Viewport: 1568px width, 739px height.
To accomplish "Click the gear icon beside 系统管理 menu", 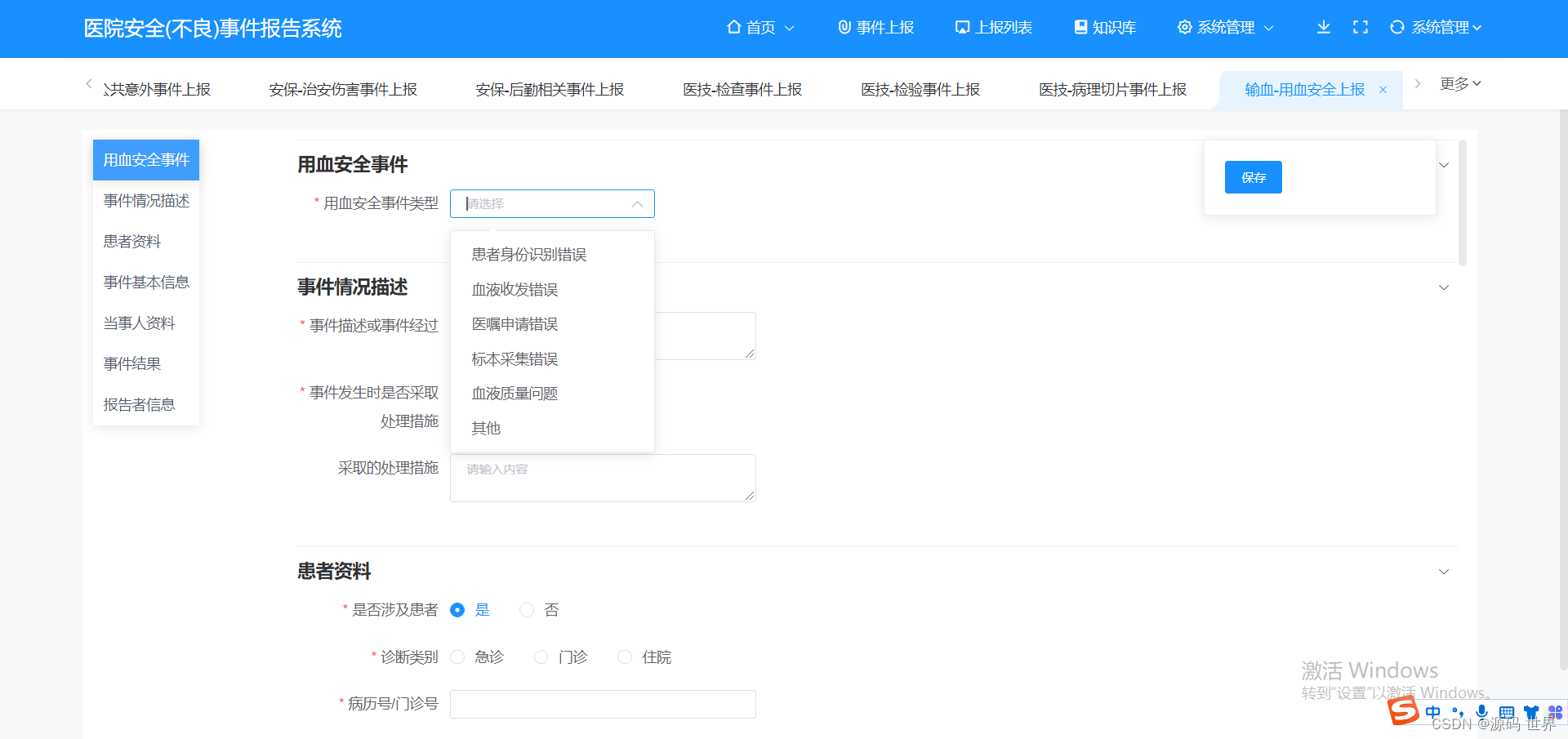I will click(1184, 27).
